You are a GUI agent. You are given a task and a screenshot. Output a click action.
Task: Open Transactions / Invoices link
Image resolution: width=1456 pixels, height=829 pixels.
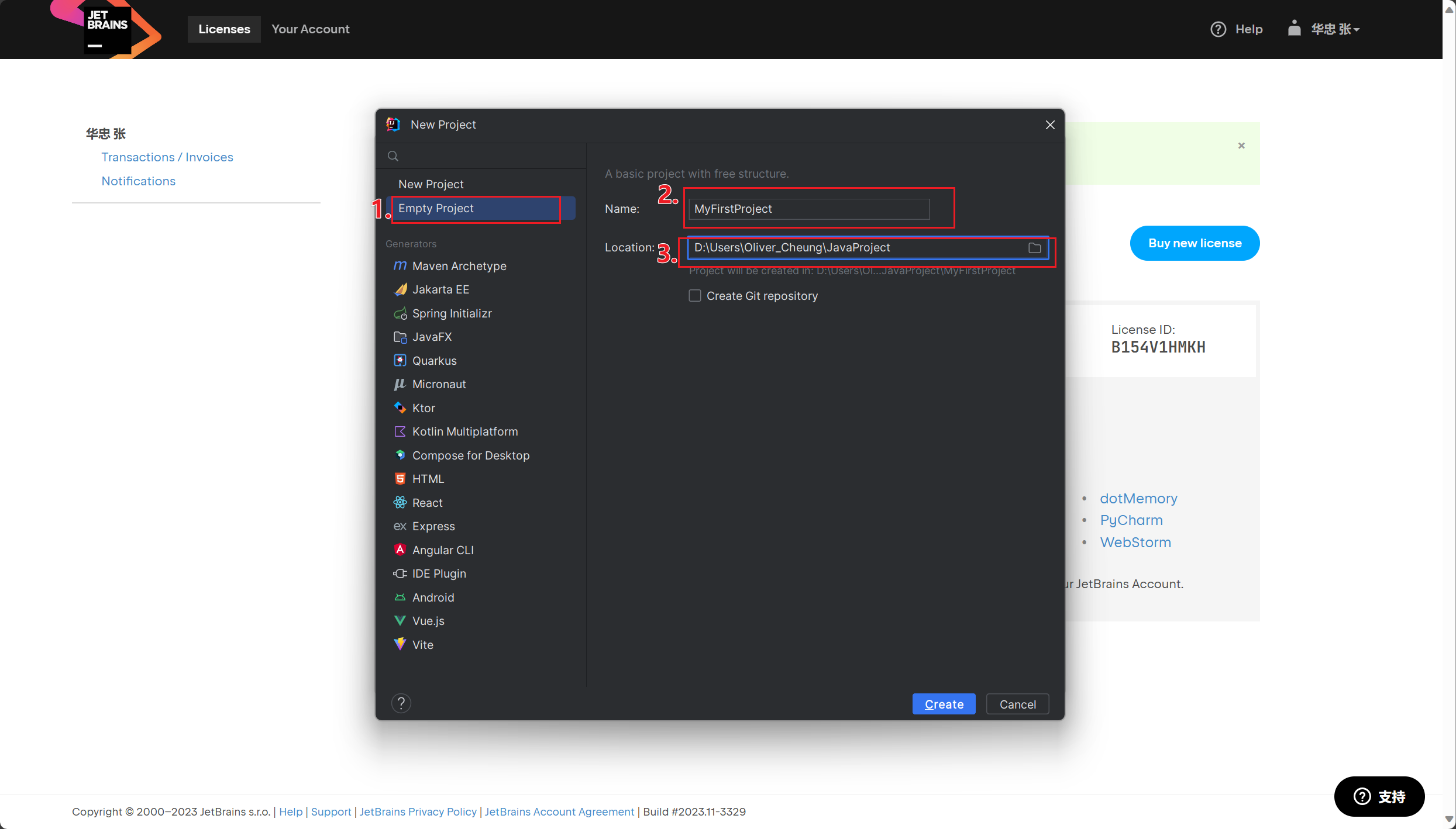point(167,157)
